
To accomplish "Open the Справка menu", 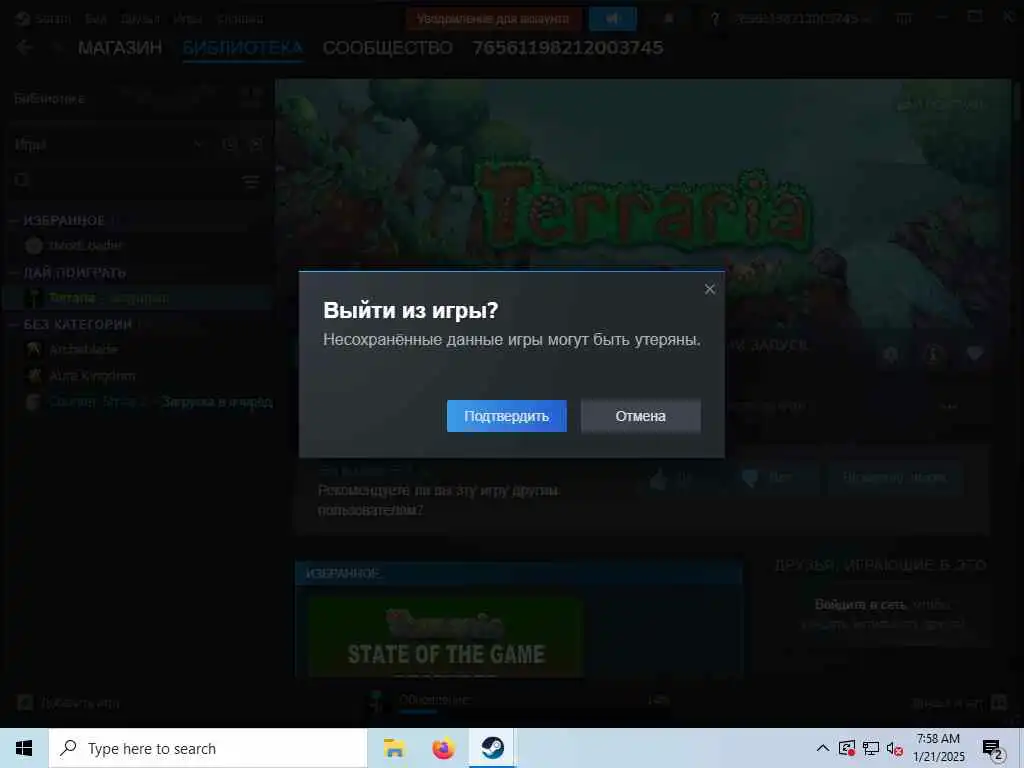I will pyautogui.click(x=240, y=19).
